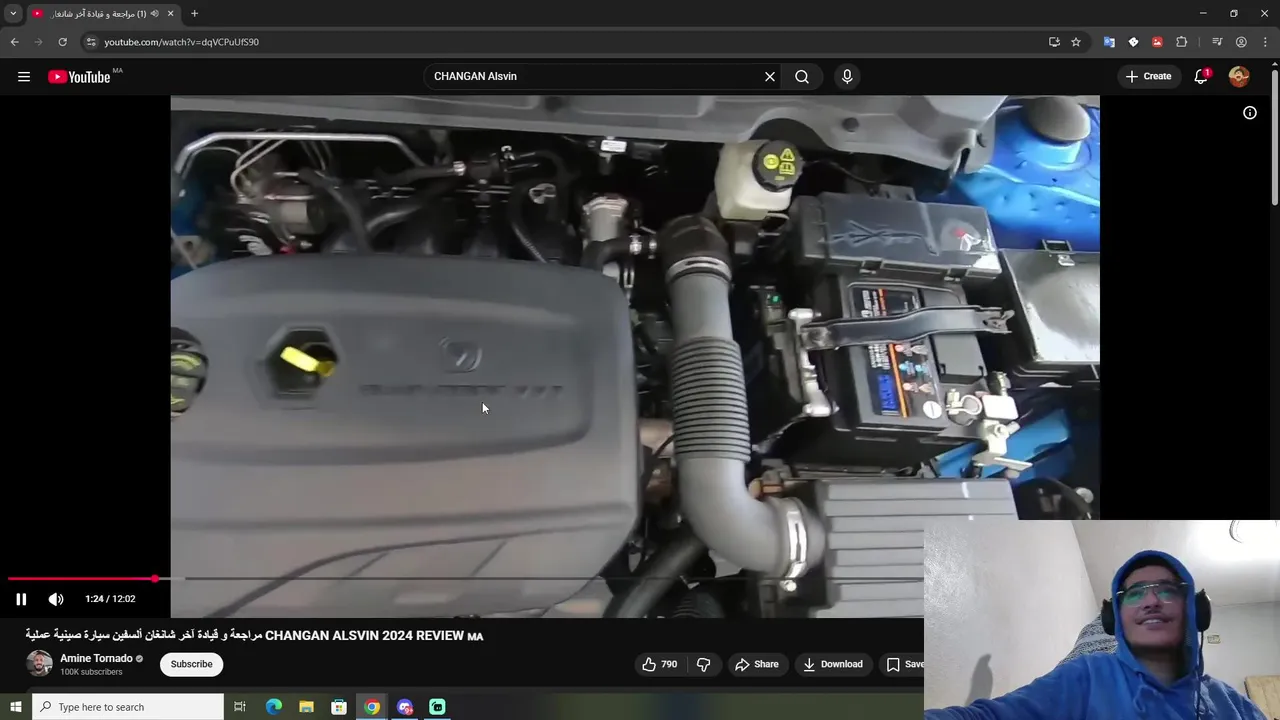1280x720 pixels.
Task: Open Chrome three-dot menu
Action: tap(1265, 42)
